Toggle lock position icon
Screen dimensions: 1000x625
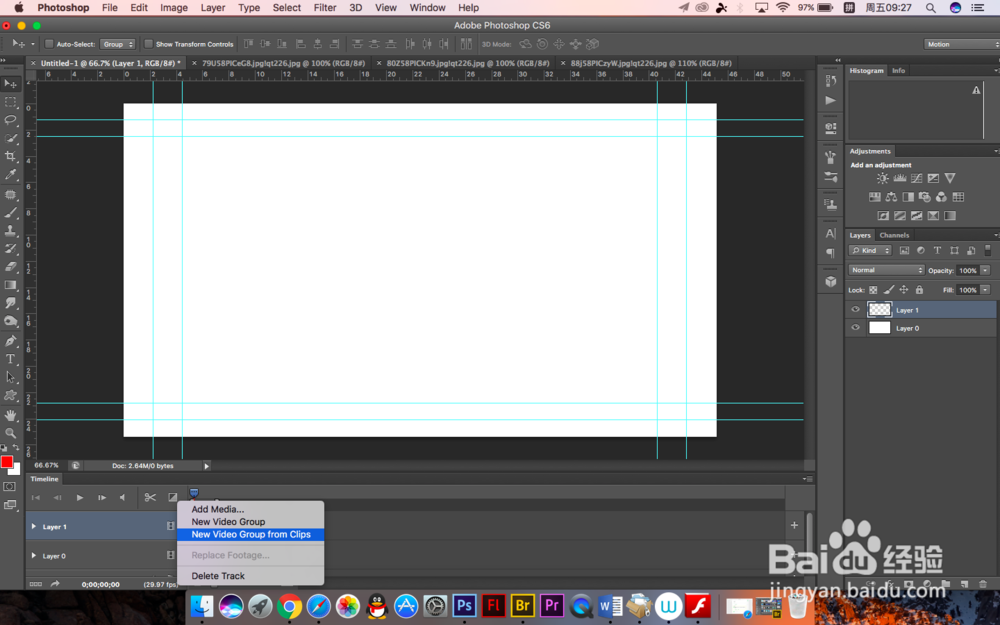tap(904, 290)
